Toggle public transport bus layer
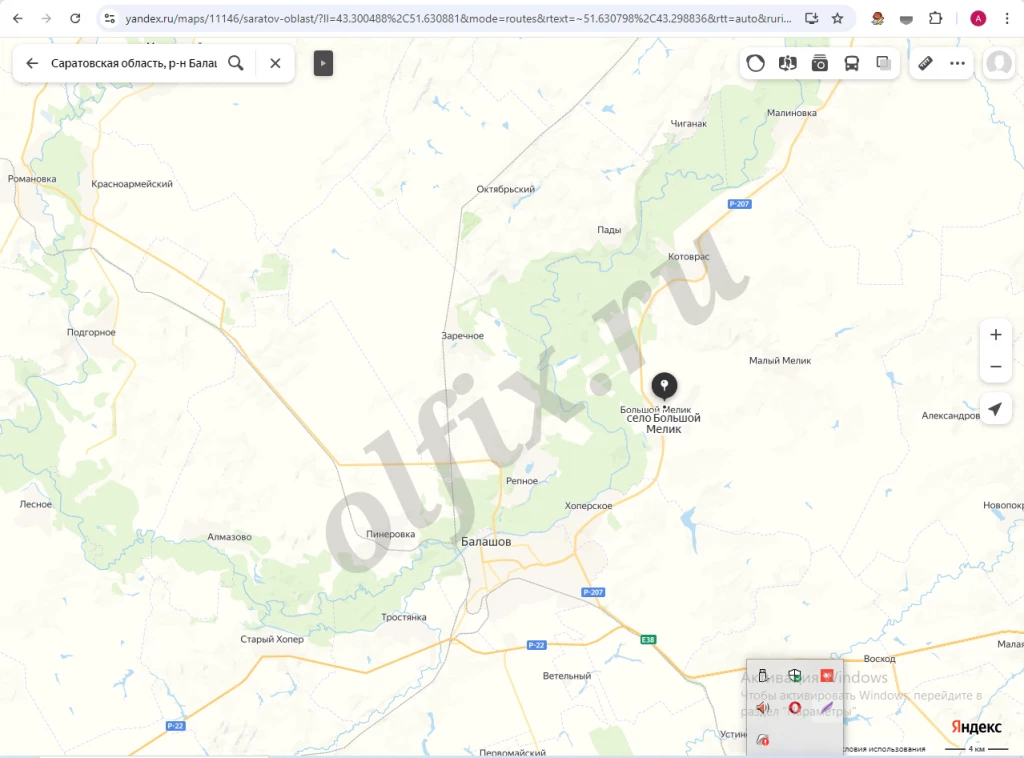1024x758 pixels. (x=852, y=63)
